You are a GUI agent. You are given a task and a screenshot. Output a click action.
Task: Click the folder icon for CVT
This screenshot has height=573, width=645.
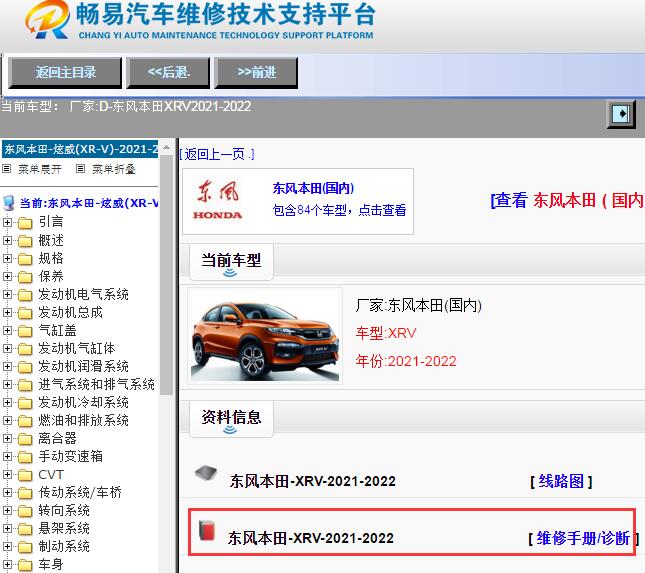tap(25, 475)
